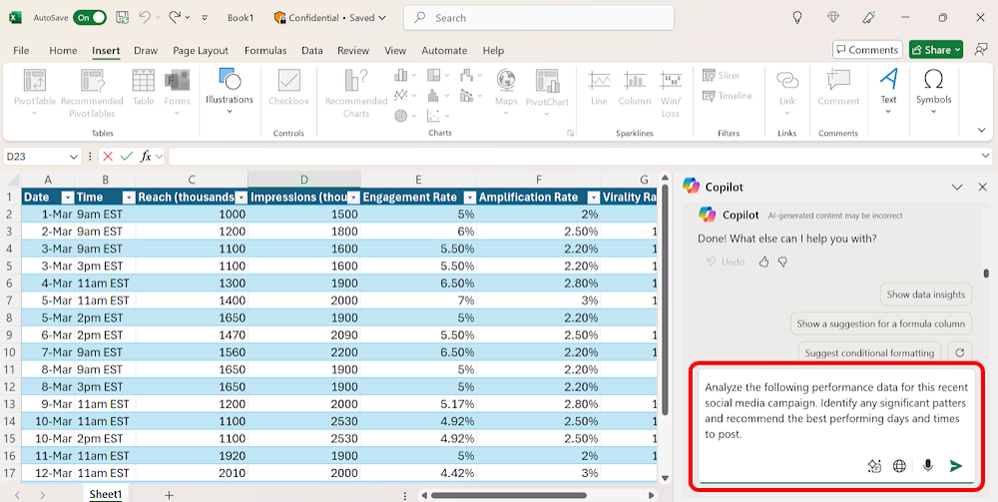Screen dimensions: 998x502
Task: Click the Redo arrow in title bar
Action: 175,18
